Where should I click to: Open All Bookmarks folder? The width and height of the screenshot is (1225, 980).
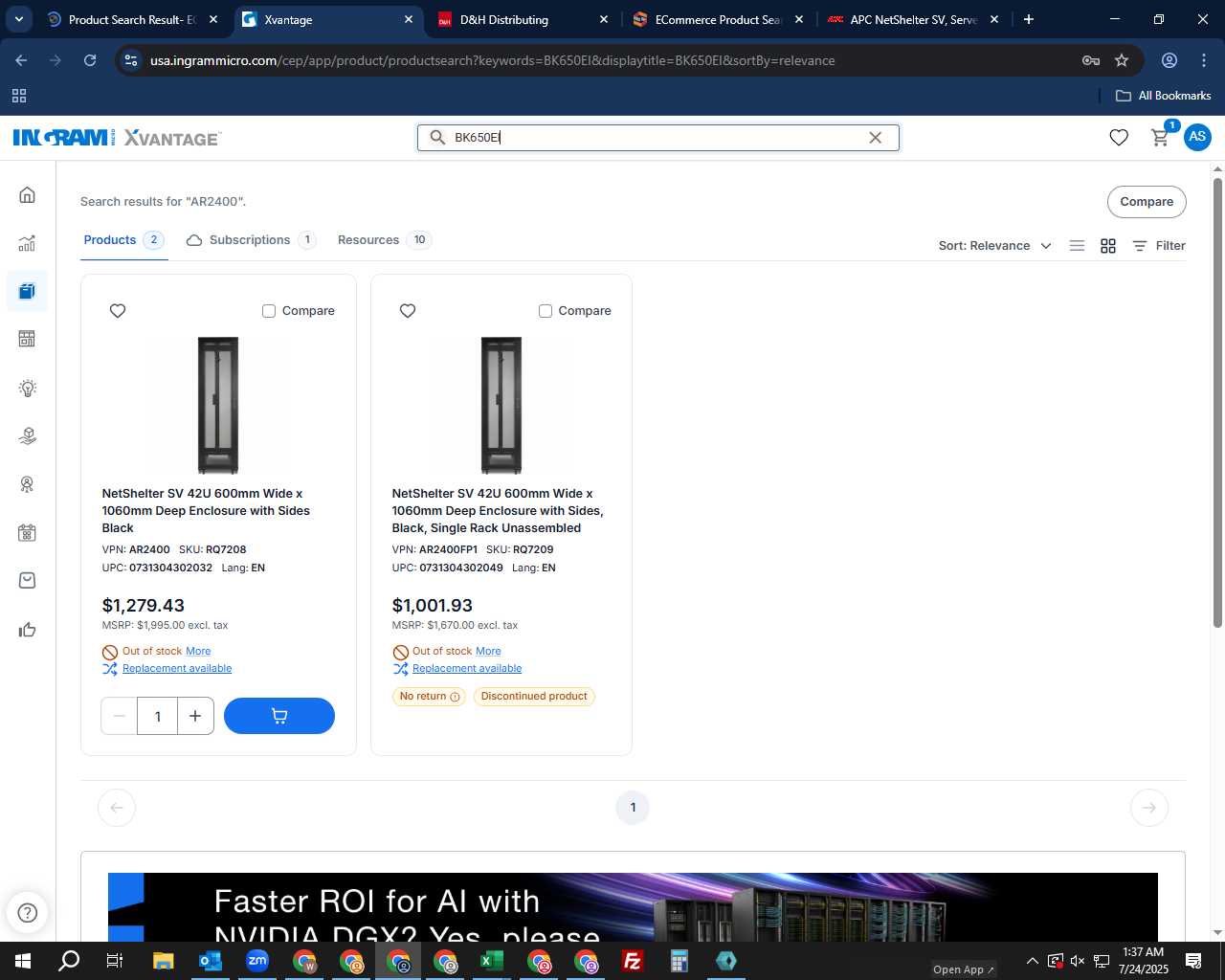(x=1164, y=96)
